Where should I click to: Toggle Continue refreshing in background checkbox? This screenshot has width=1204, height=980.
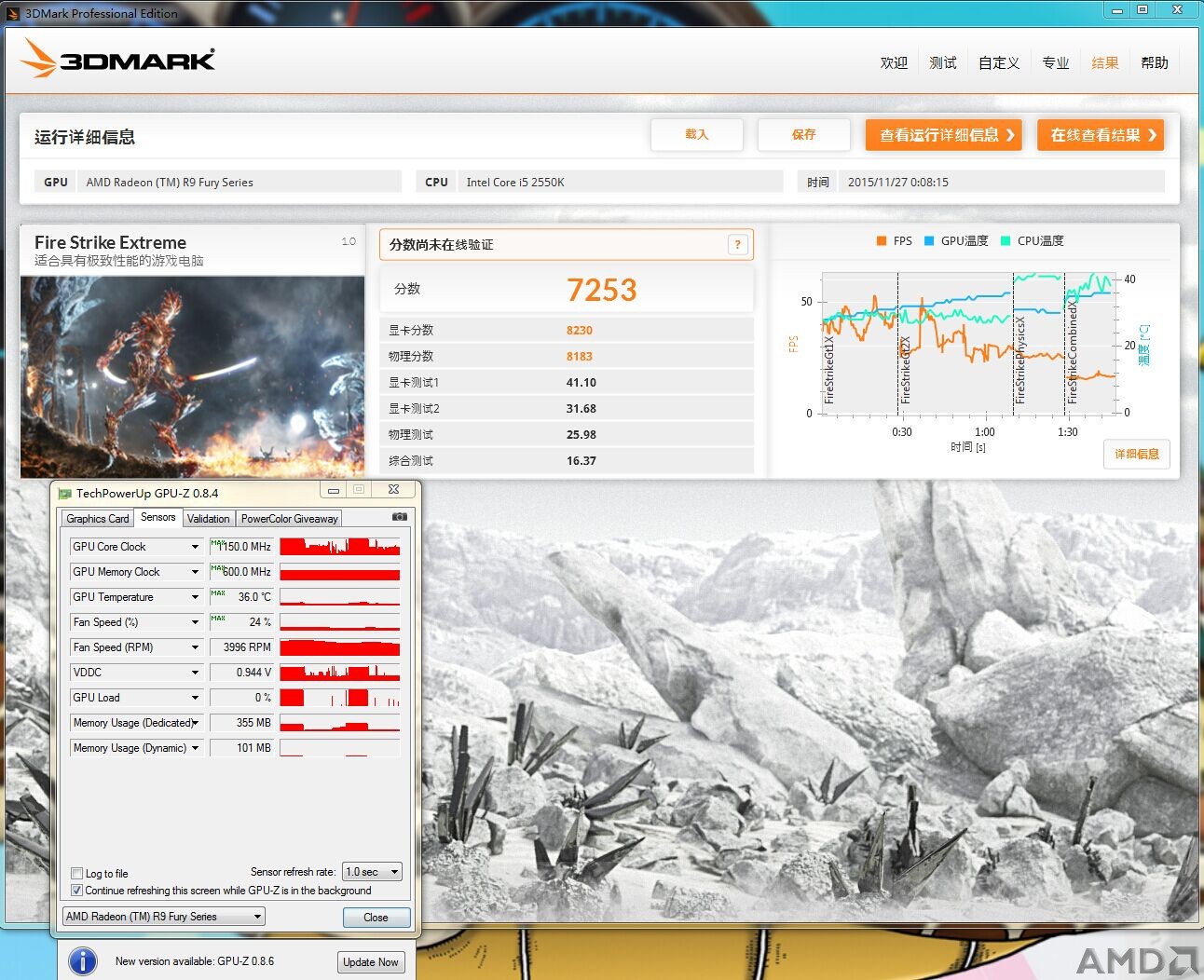(77, 891)
